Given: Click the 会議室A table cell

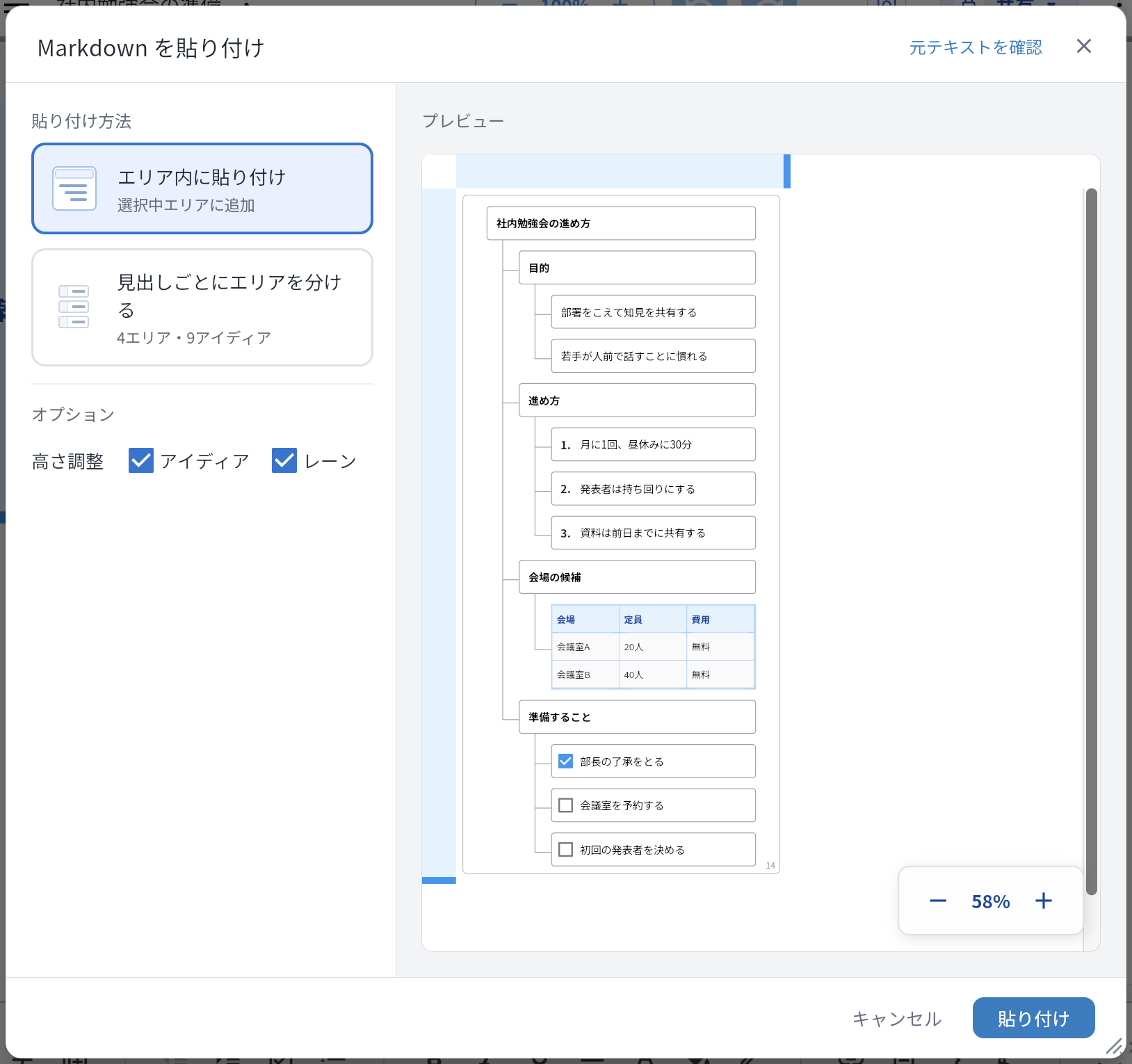Looking at the screenshot, I should (x=585, y=647).
